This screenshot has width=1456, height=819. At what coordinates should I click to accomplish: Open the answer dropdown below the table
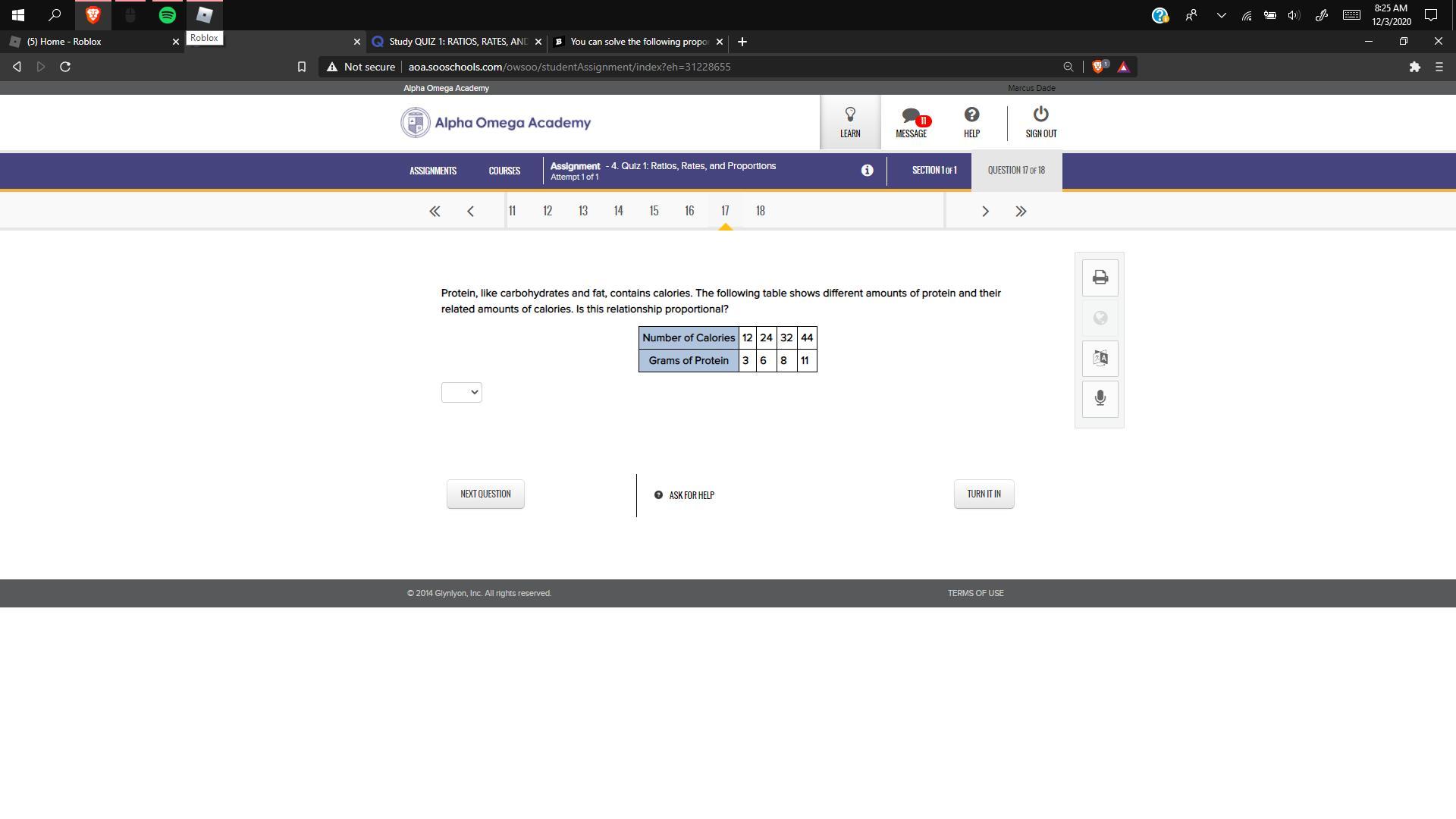461,392
